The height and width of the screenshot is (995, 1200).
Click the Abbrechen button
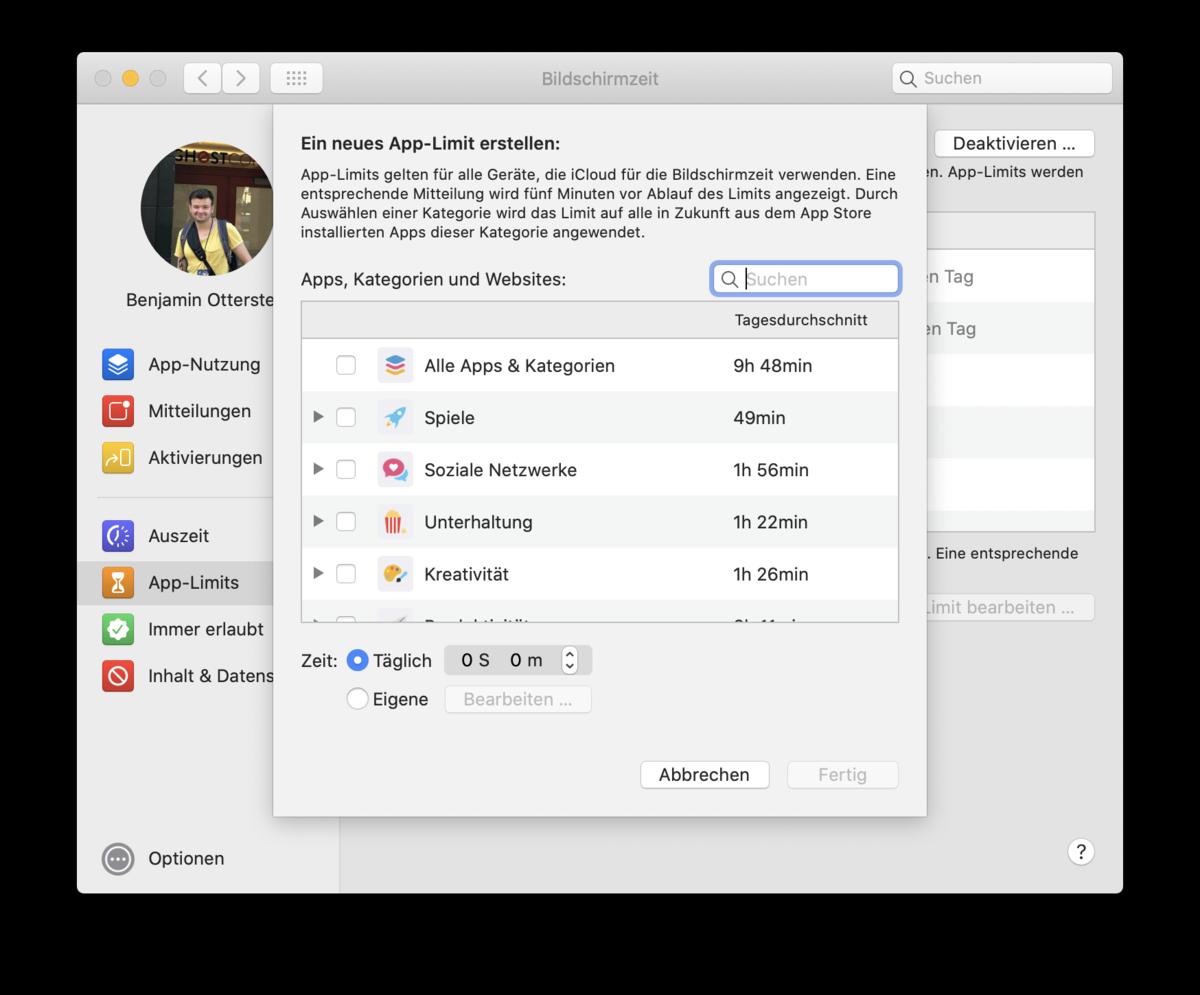coord(704,774)
